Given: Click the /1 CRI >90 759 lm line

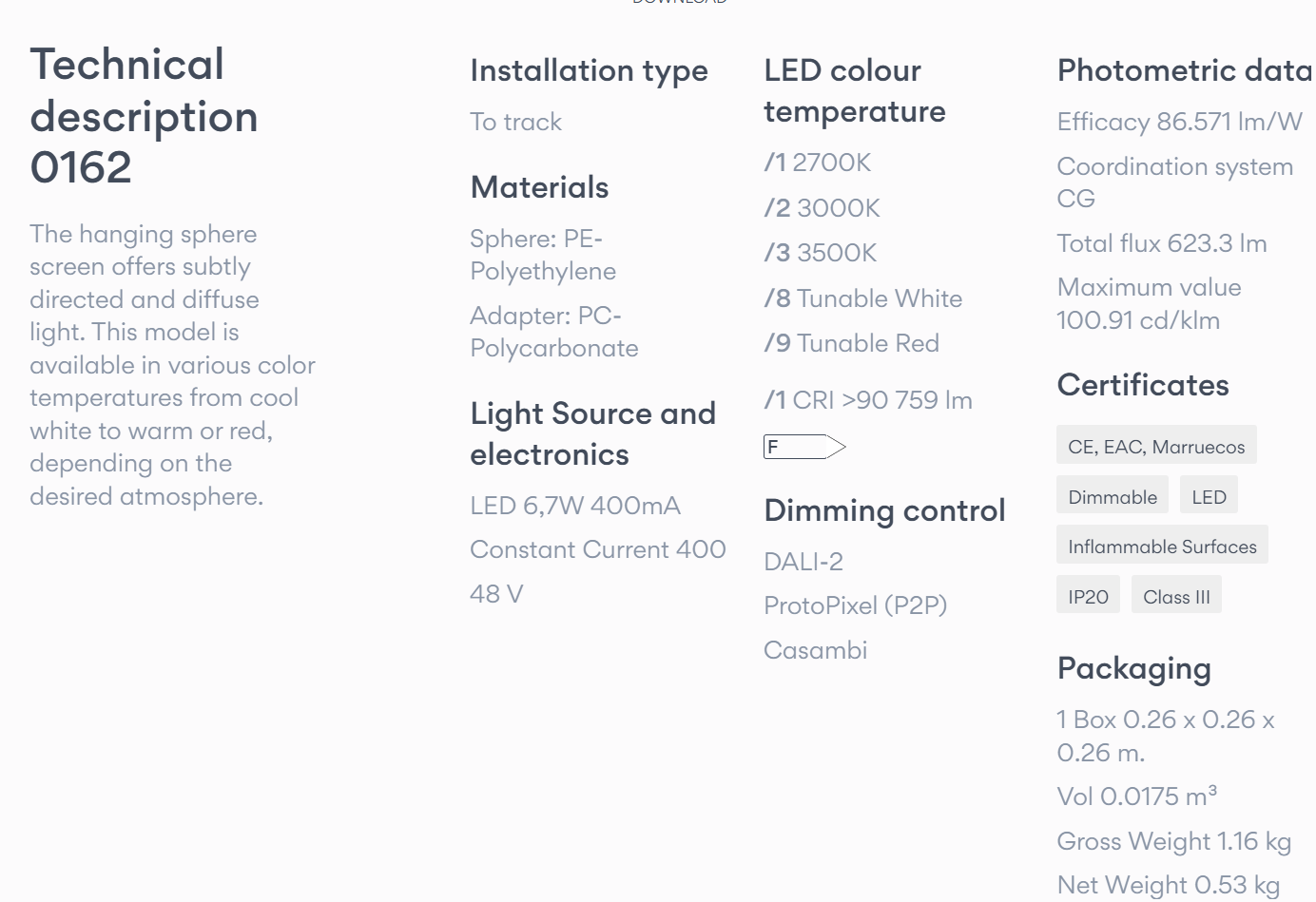Looking at the screenshot, I should (868, 400).
